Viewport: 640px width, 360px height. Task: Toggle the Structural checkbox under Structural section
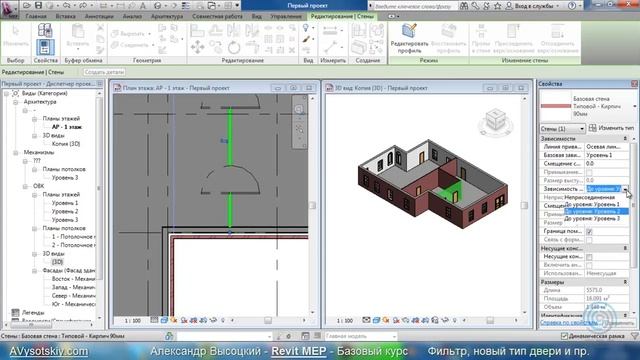pos(589,257)
